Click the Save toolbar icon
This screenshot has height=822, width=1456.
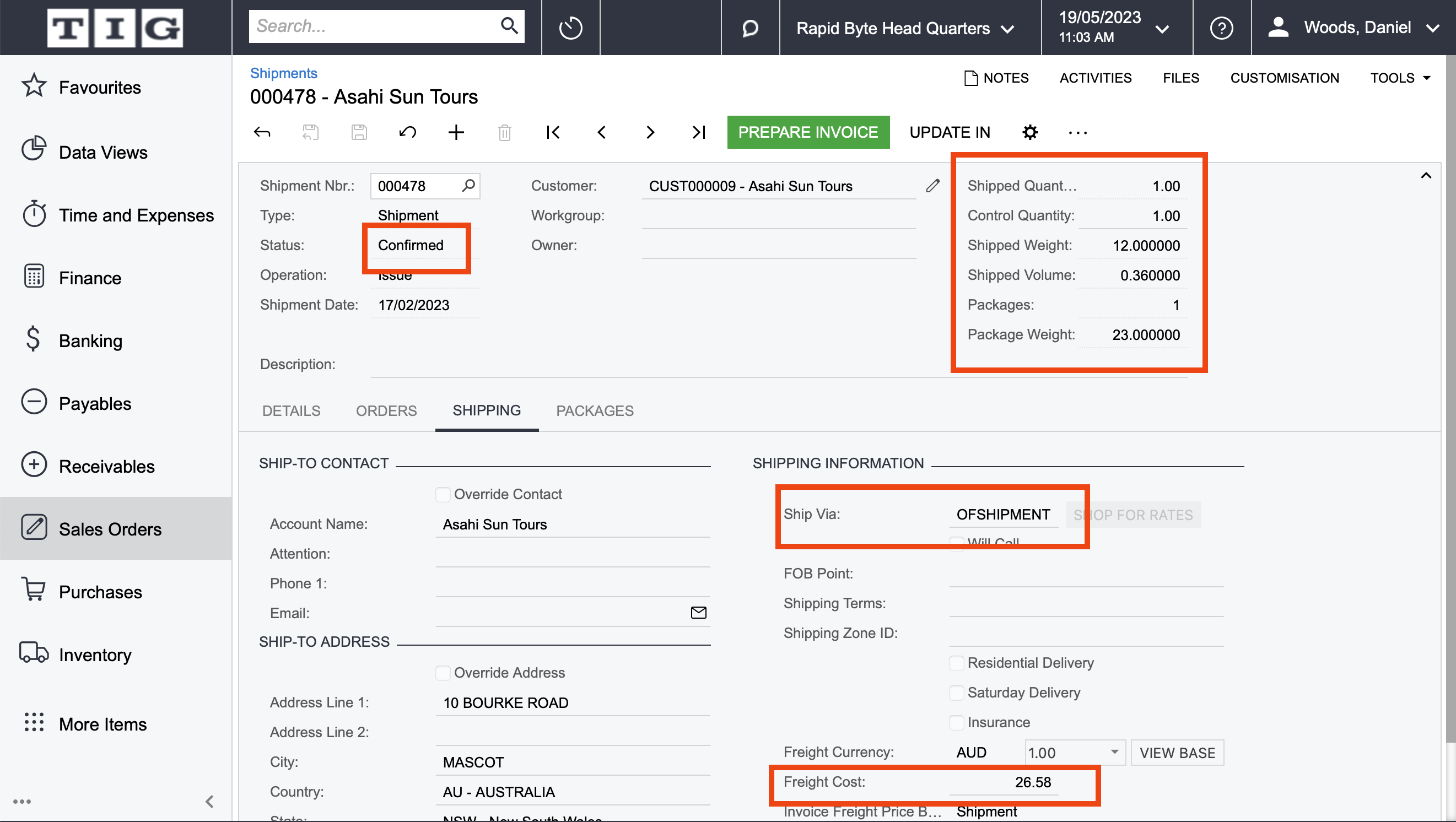click(x=359, y=132)
